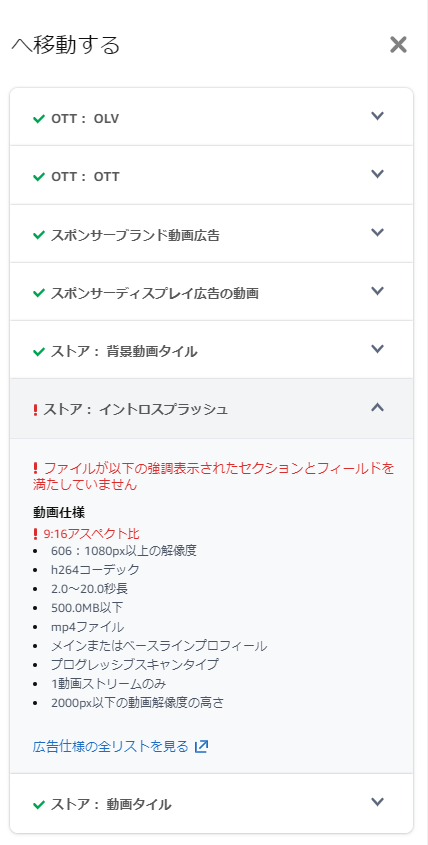428x845 pixels.
Task: Expand ストア: 背景動画タイル chevron
Action: click(x=377, y=349)
